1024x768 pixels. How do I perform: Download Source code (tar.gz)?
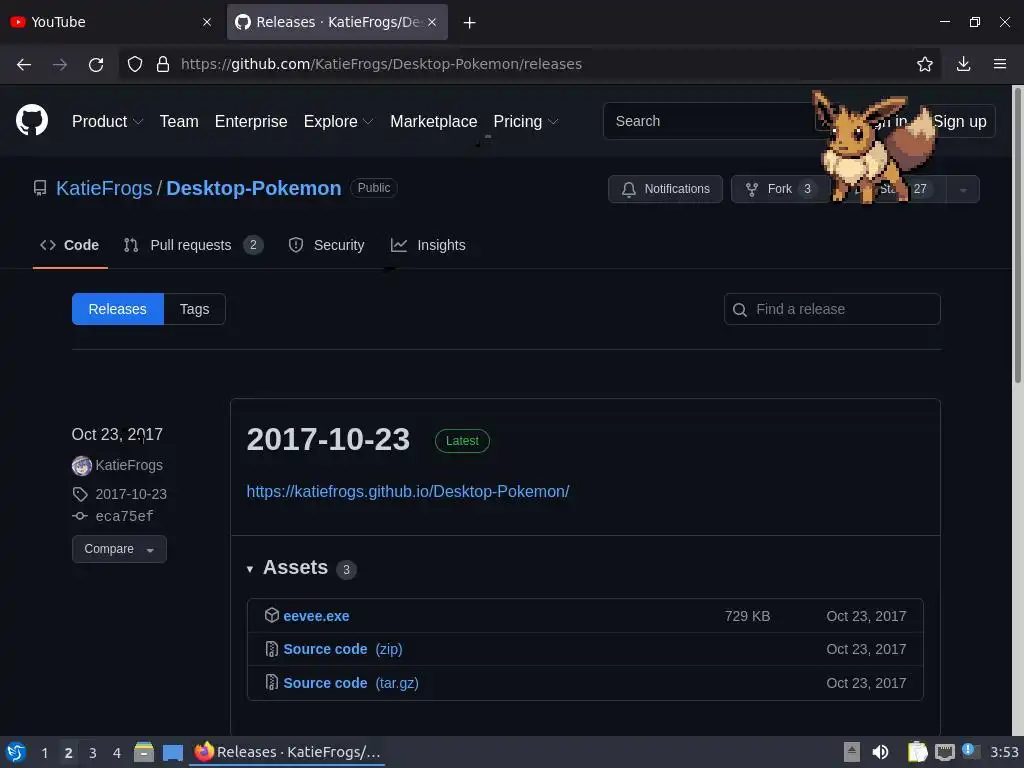tap(351, 683)
